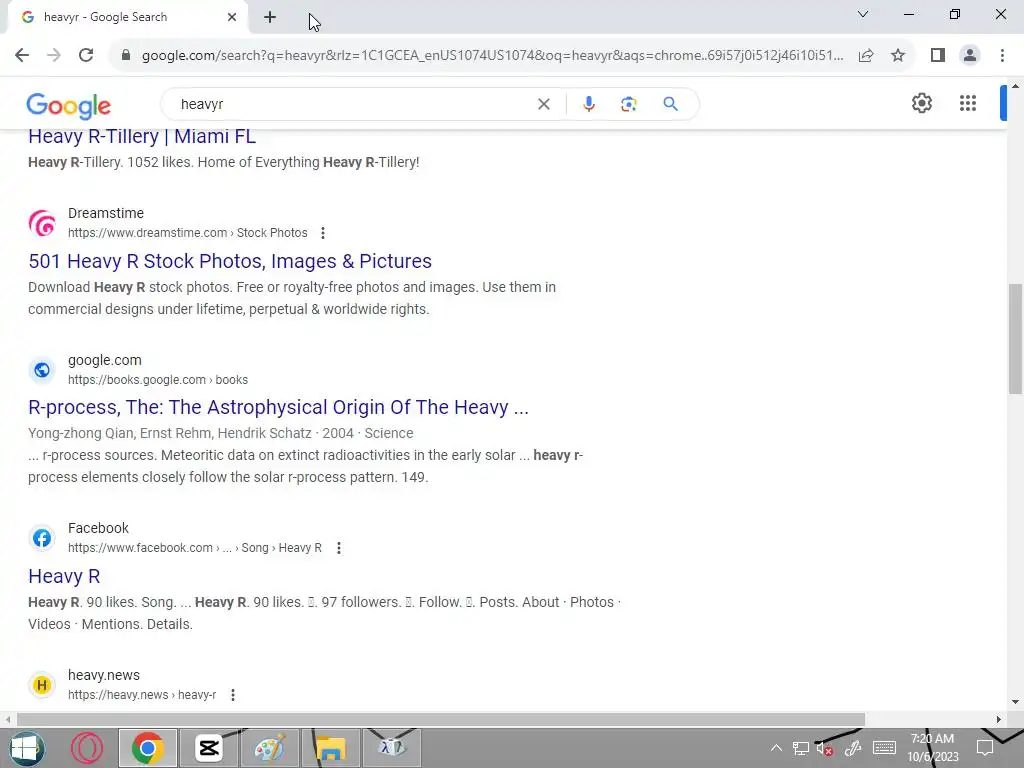
Task: Open CapCut from the taskbar
Action: point(209,748)
